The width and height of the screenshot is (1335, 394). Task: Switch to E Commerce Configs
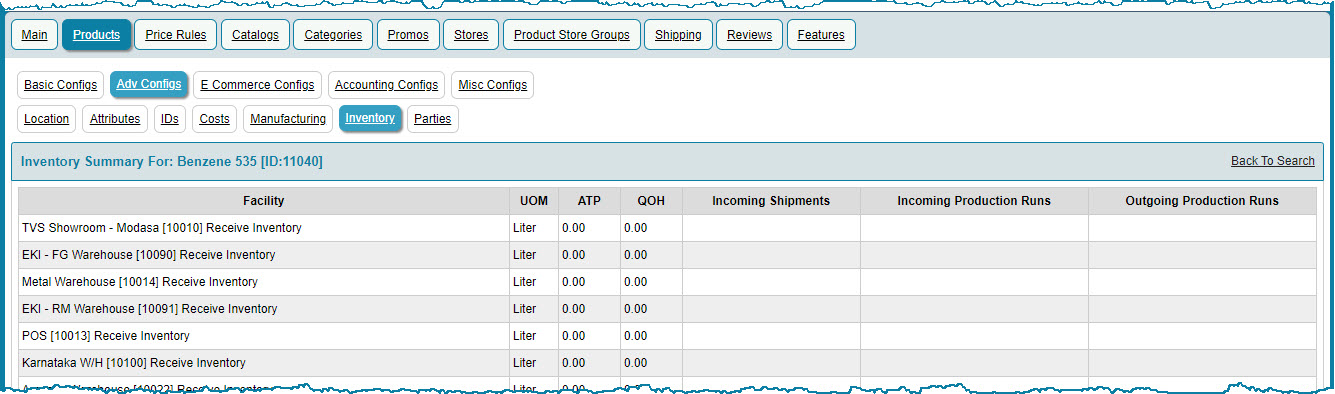pos(257,85)
